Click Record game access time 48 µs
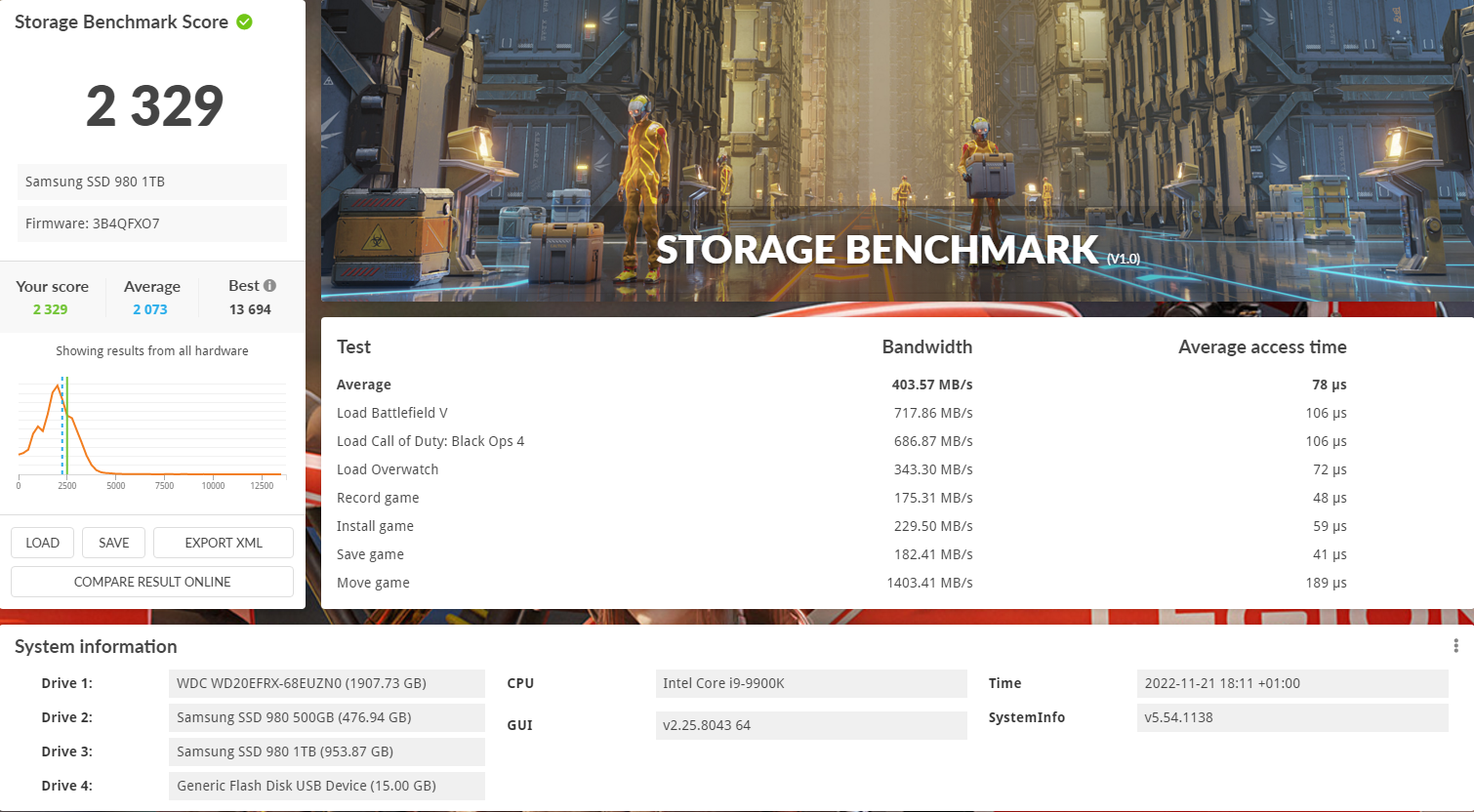 1330,498
